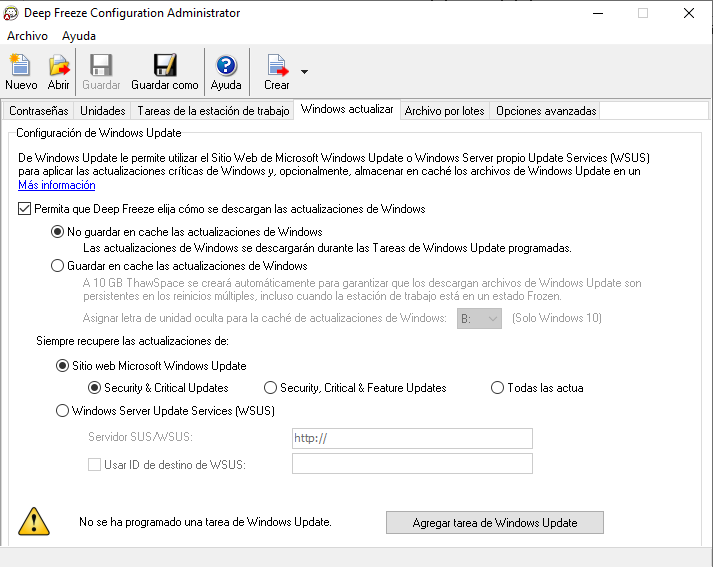Viewport: 713px width, 567px height.
Task: Click the yellow warning triangle icon
Action: [x=34, y=521]
